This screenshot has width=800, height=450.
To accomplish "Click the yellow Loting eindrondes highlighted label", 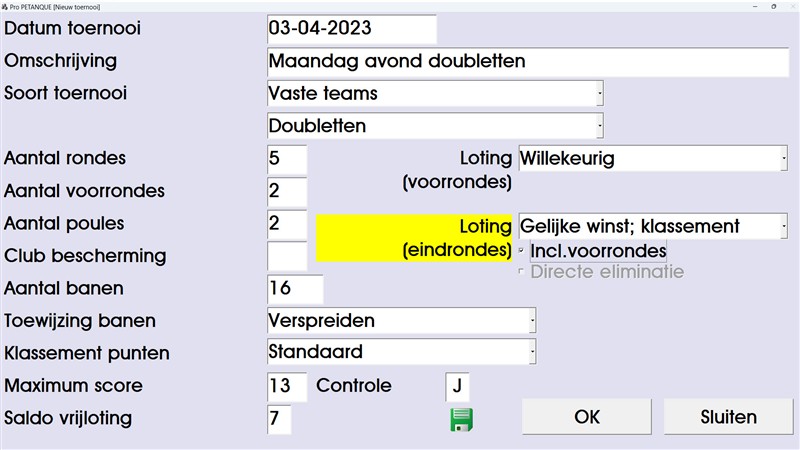I will pos(414,239).
